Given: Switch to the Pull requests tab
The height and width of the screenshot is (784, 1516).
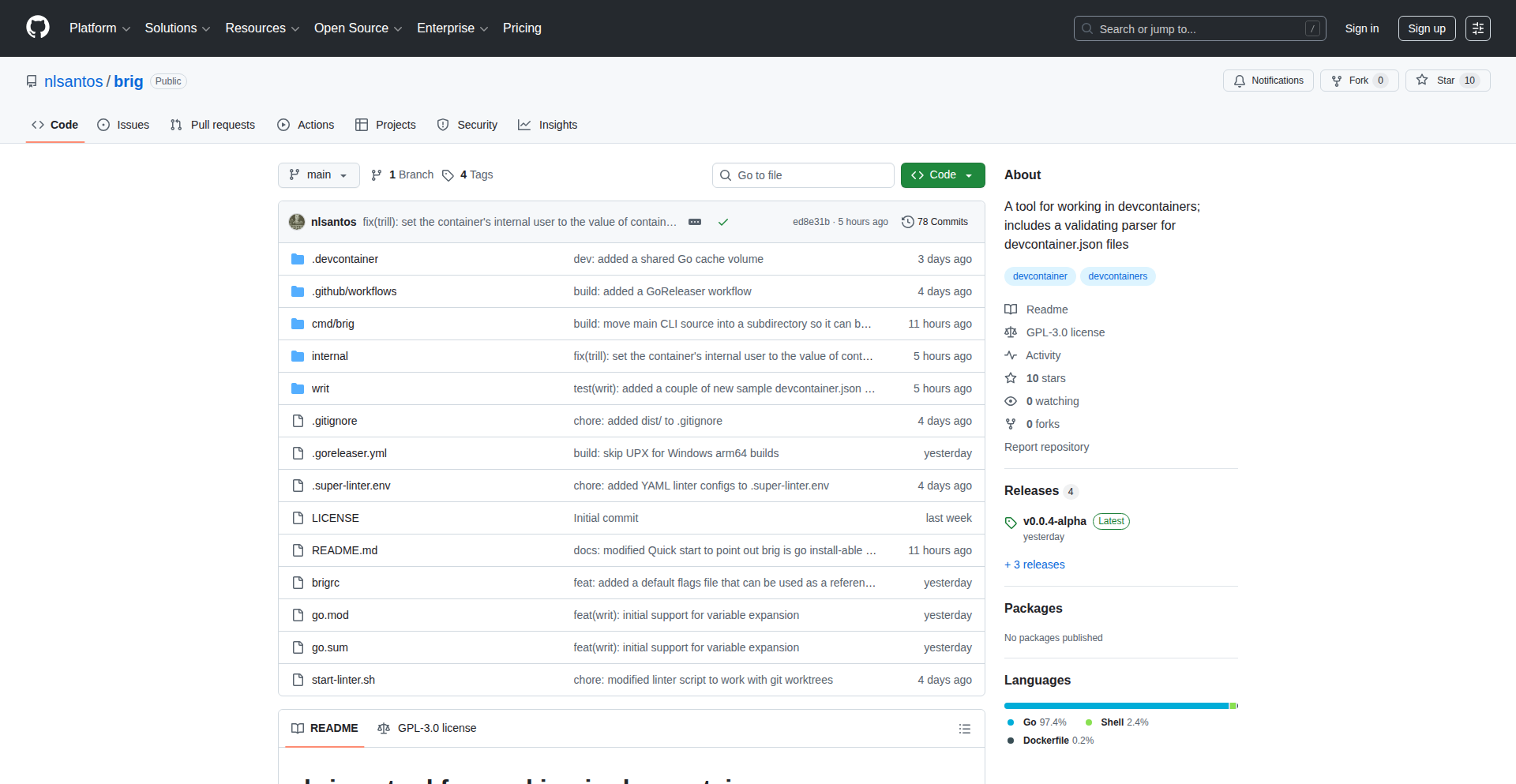Looking at the screenshot, I should [x=213, y=125].
